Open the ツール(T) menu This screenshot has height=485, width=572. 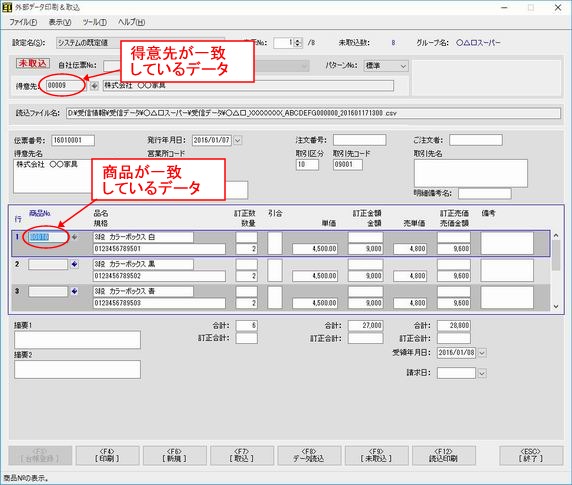point(94,22)
